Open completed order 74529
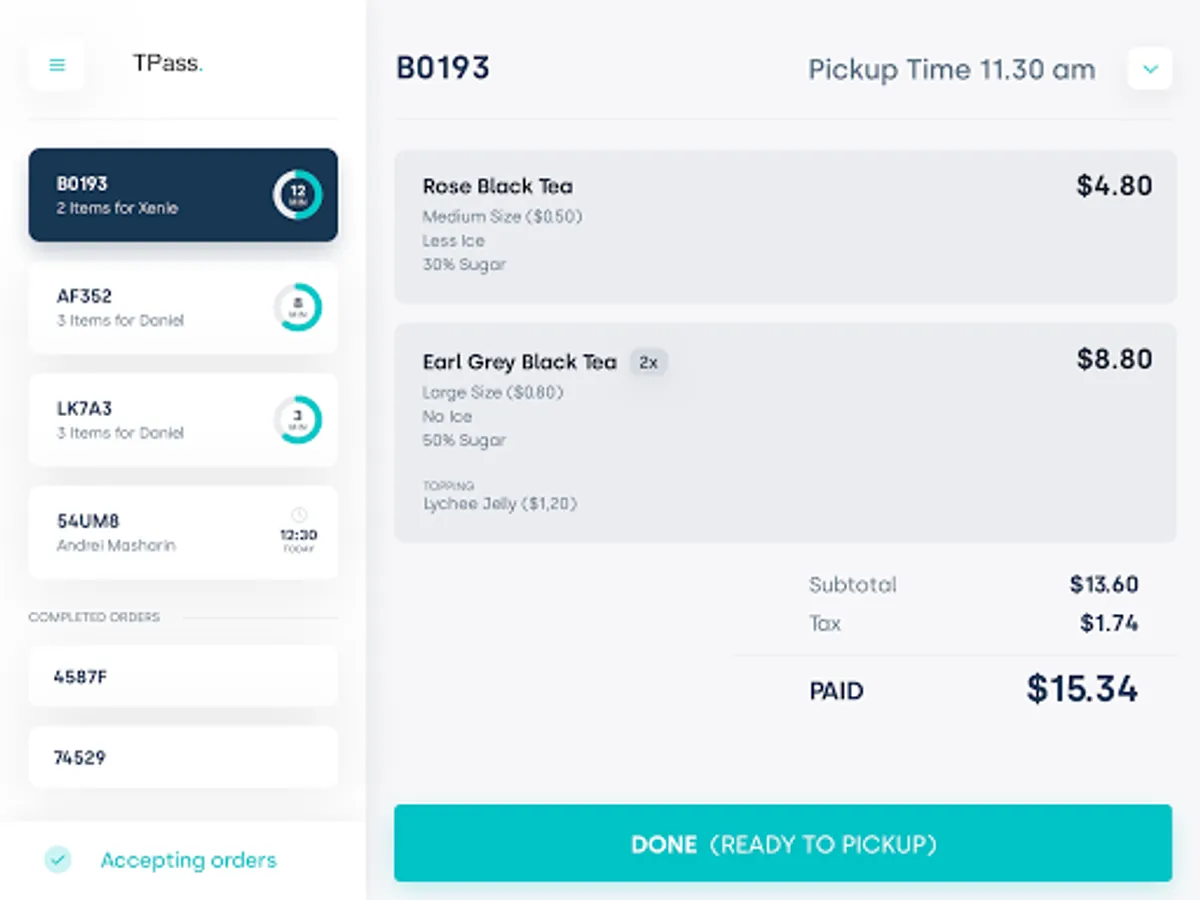Screen dimensions: 1200x900 pyautogui.click(x=183, y=757)
